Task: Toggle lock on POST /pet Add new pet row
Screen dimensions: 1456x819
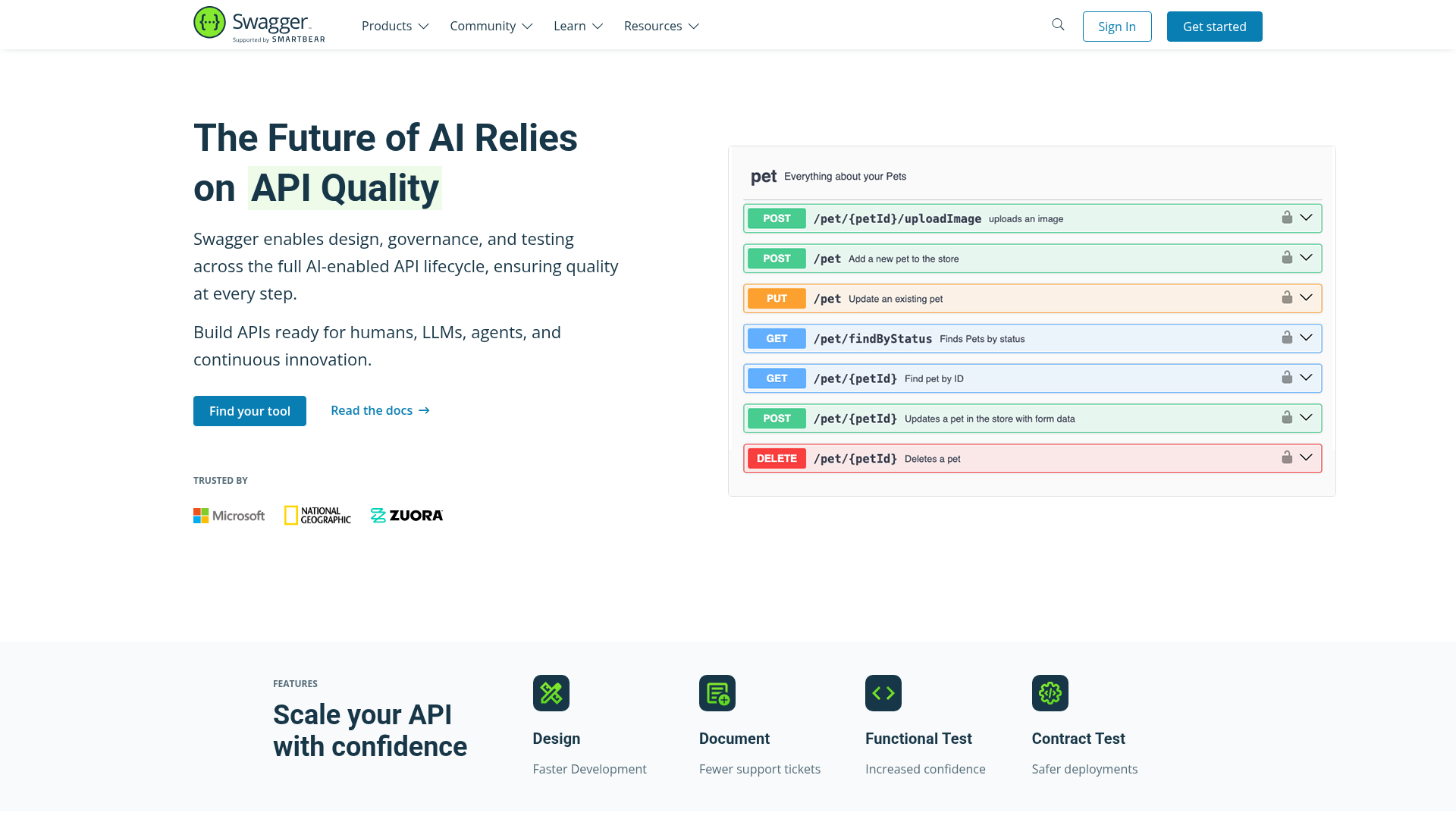Action: [1287, 258]
